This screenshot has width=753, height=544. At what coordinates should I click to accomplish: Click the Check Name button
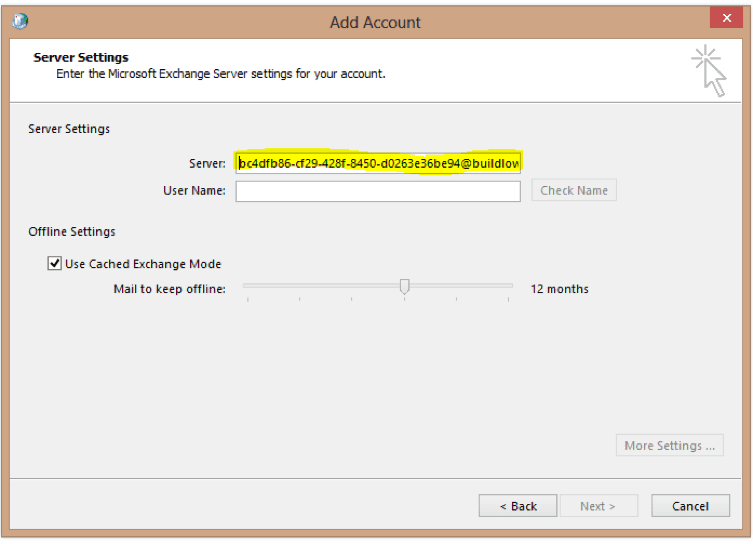click(x=574, y=191)
